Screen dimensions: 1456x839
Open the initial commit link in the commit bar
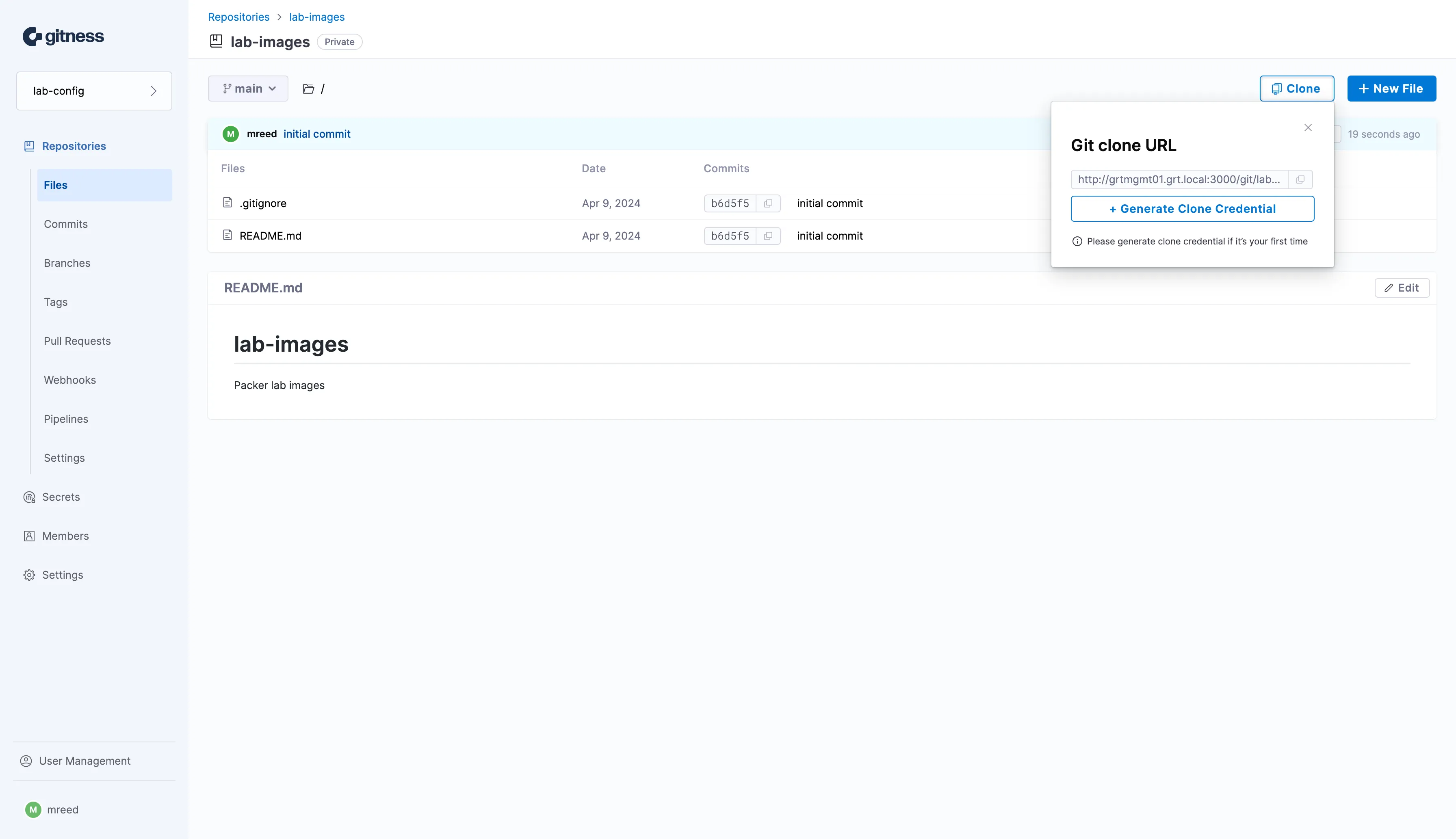click(316, 134)
